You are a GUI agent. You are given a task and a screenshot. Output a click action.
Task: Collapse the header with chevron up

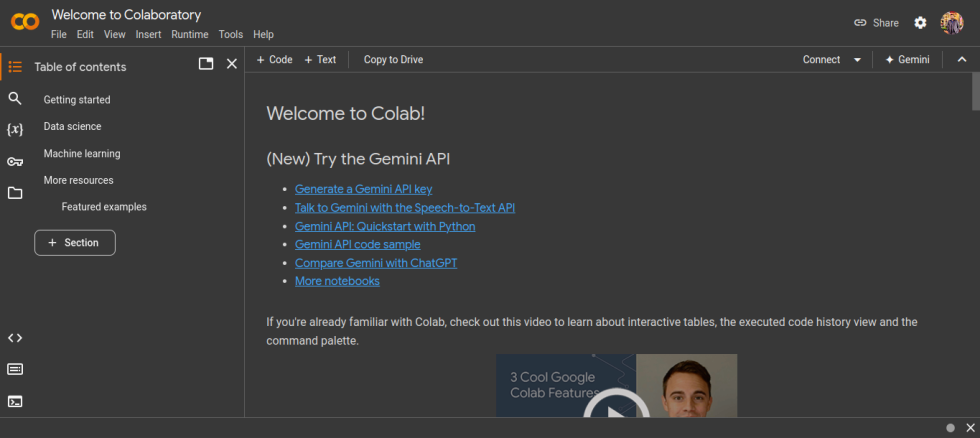(962, 60)
